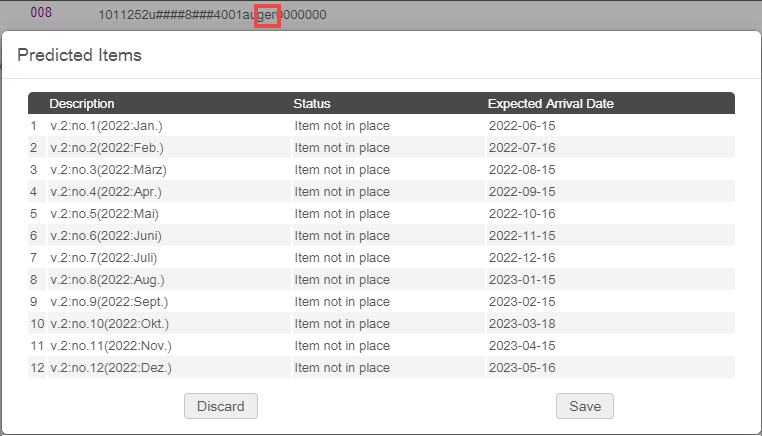Click arrival date 2023-01-15
The height and width of the screenshot is (436, 762).
tap(521, 280)
